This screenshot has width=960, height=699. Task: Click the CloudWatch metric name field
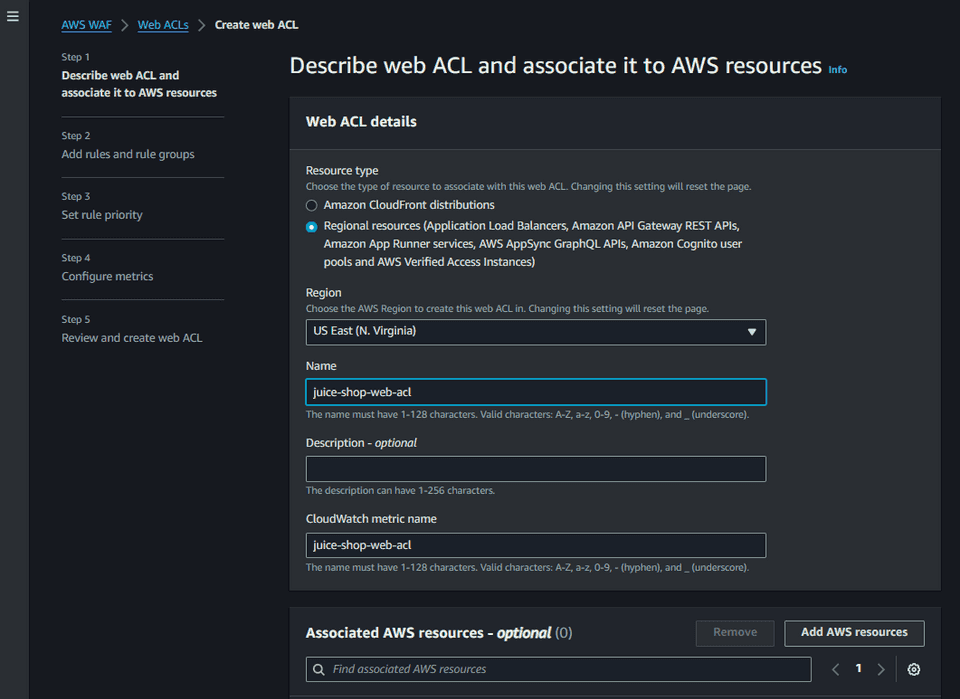536,545
